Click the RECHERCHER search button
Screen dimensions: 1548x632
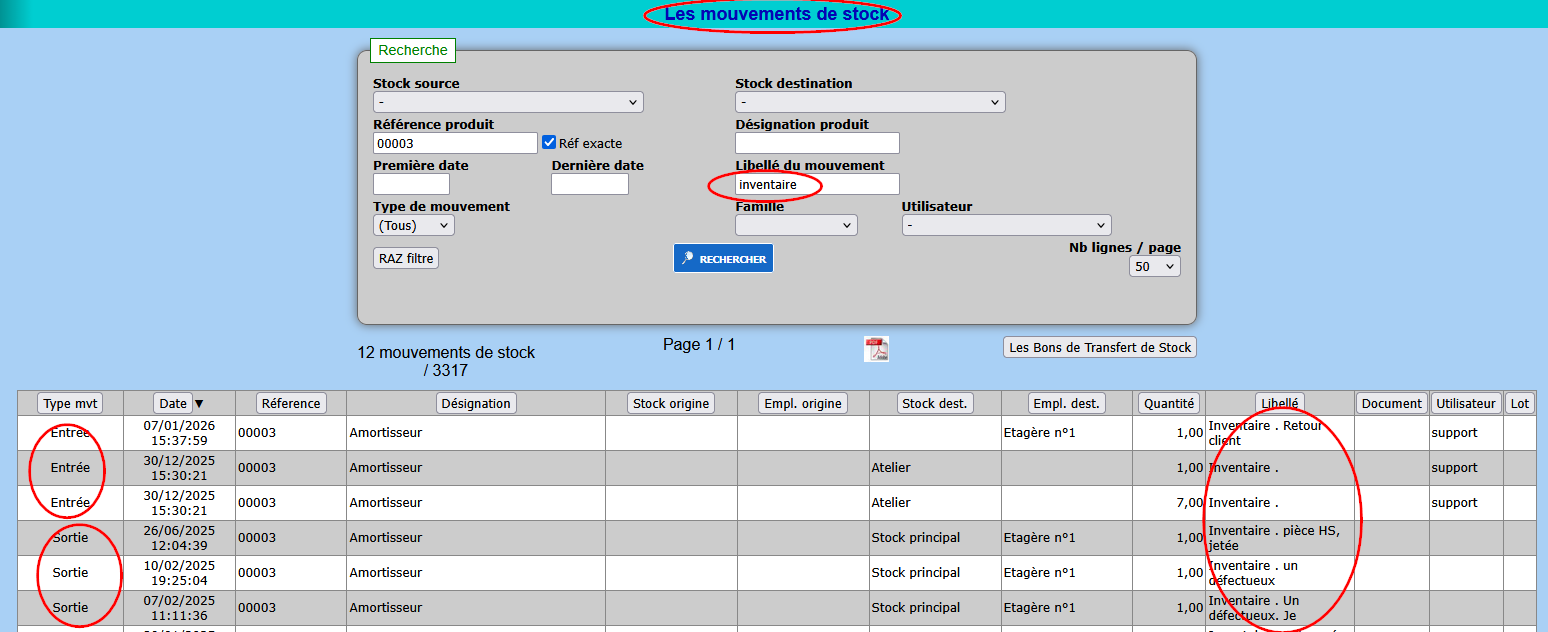[723, 258]
